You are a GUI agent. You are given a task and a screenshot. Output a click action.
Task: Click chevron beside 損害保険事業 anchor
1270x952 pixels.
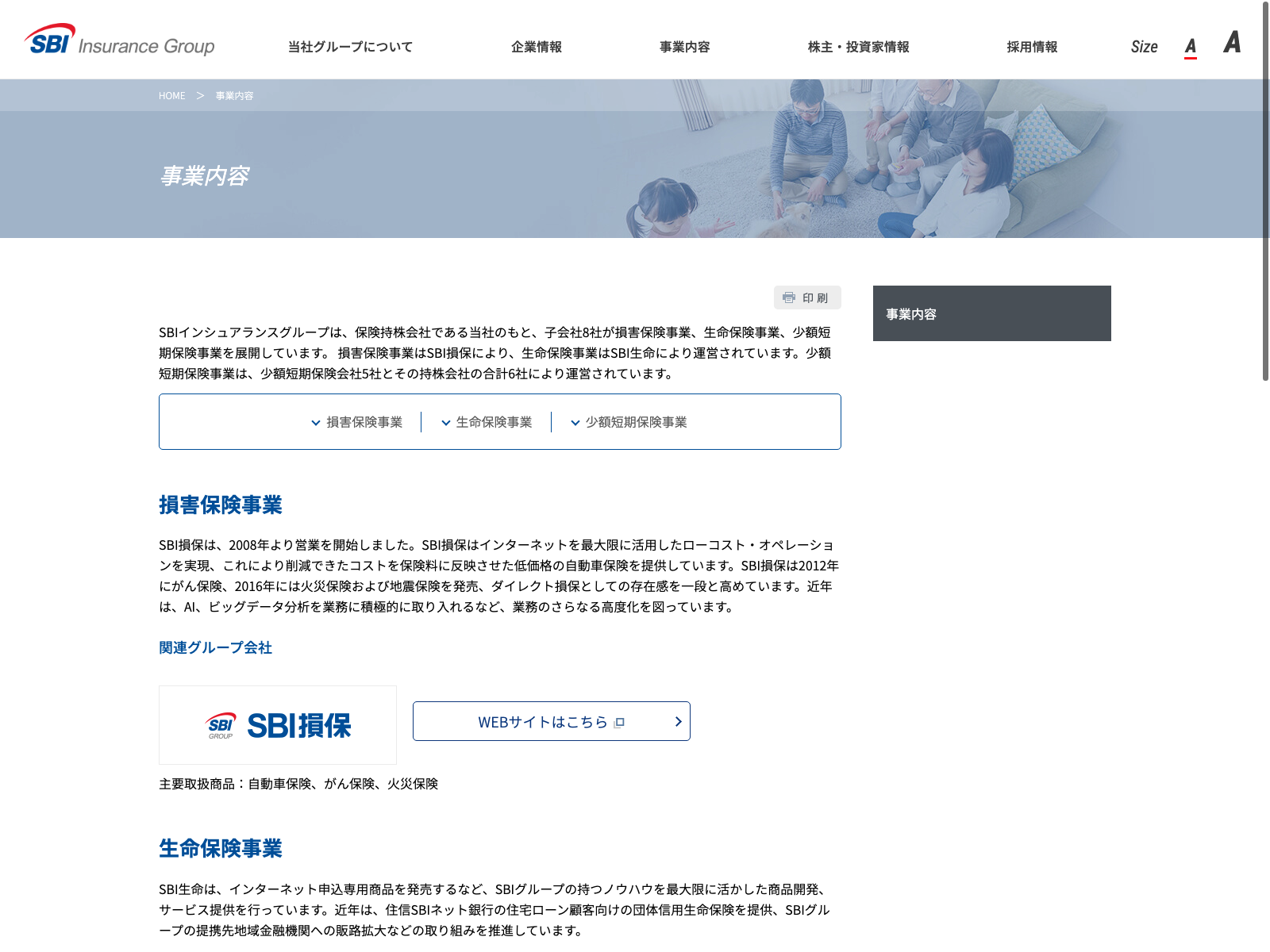316,423
